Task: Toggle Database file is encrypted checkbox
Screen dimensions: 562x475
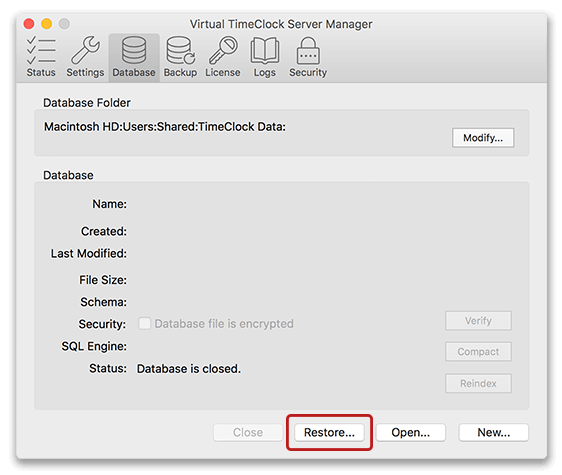Action: coord(145,323)
